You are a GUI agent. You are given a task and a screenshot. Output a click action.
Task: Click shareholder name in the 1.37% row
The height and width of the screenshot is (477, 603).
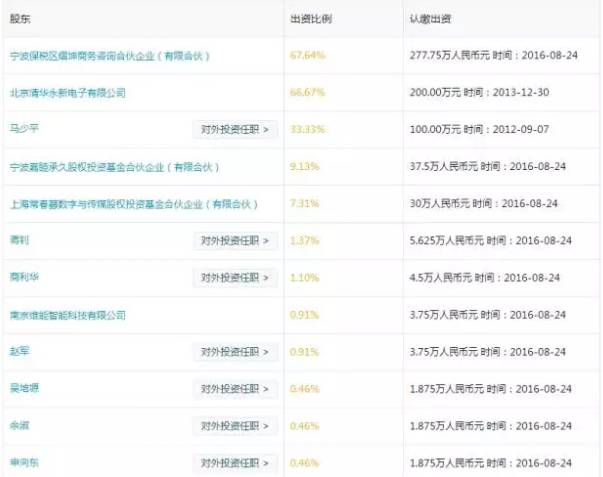click(x=18, y=241)
